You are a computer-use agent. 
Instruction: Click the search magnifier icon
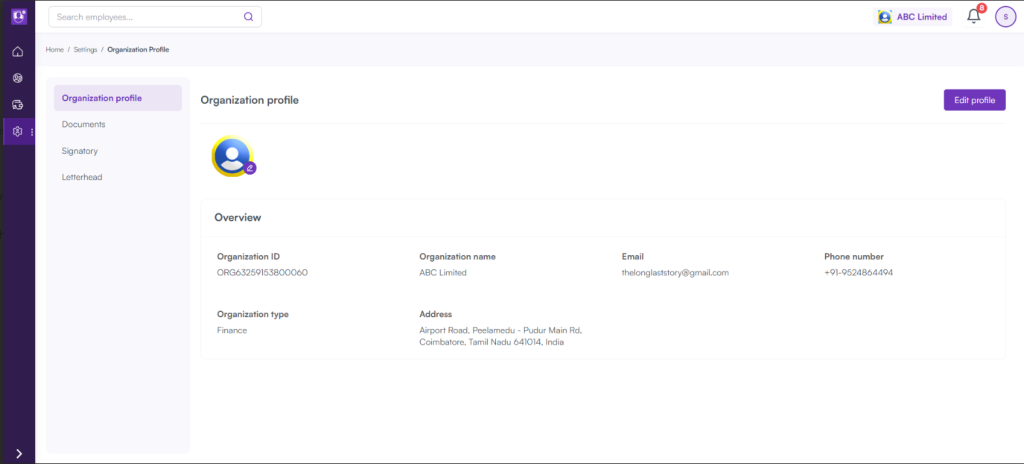[x=248, y=17]
